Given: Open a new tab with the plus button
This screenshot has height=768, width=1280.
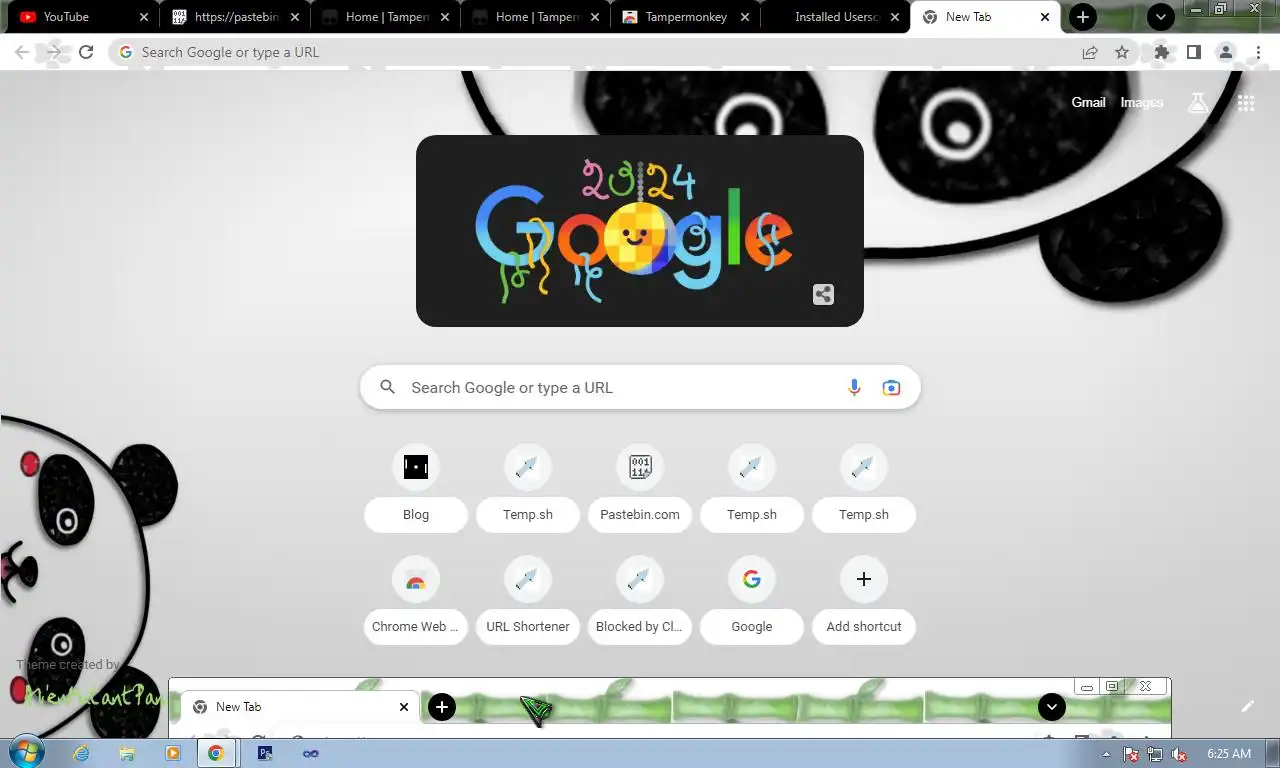Looking at the screenshot, I should [x=1083, y=17].
